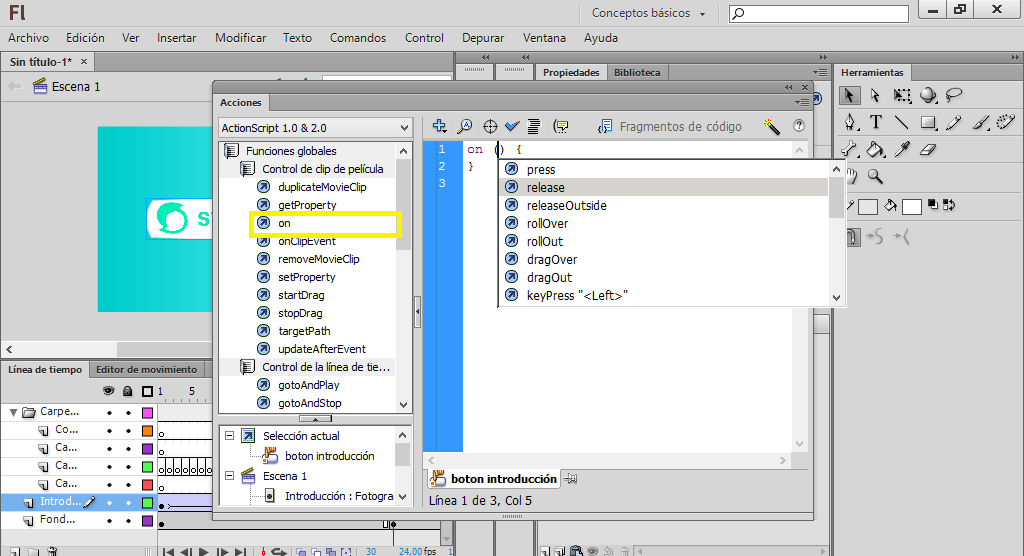This screenshot has height=556, width=1024.
Task: Select the Subselection tool
Action: click(x=875, y=96)
